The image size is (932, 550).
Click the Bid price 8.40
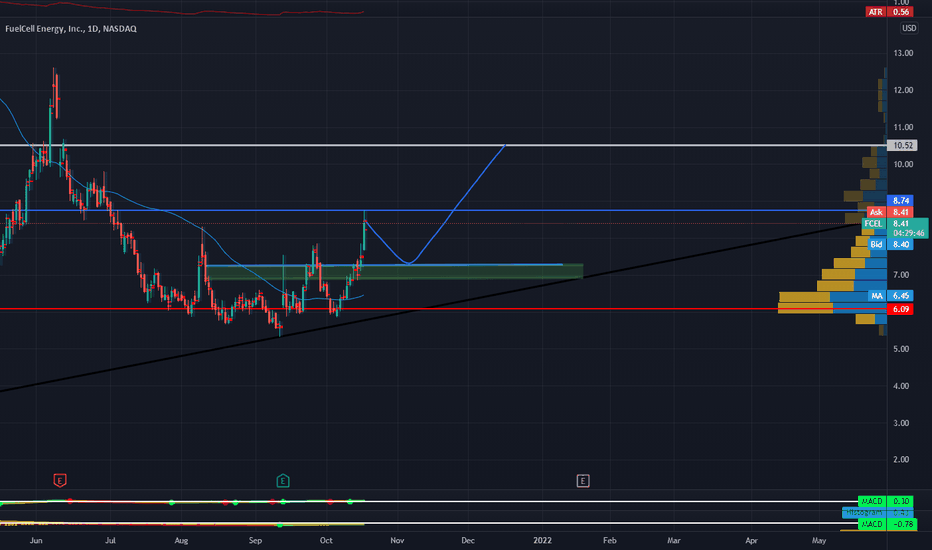pos(900,244)
